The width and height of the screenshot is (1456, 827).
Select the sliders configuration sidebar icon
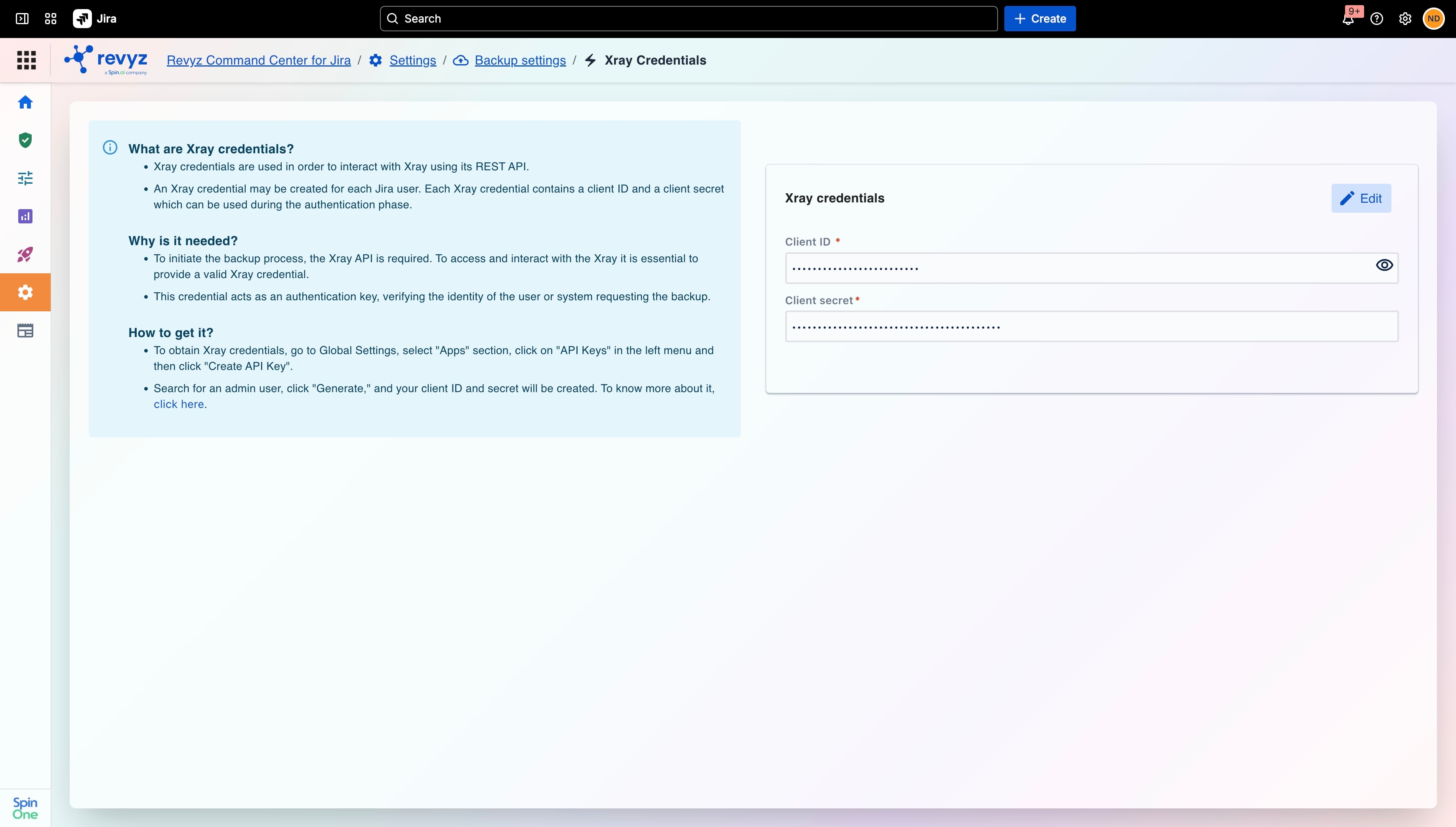(x=25, y=178)
